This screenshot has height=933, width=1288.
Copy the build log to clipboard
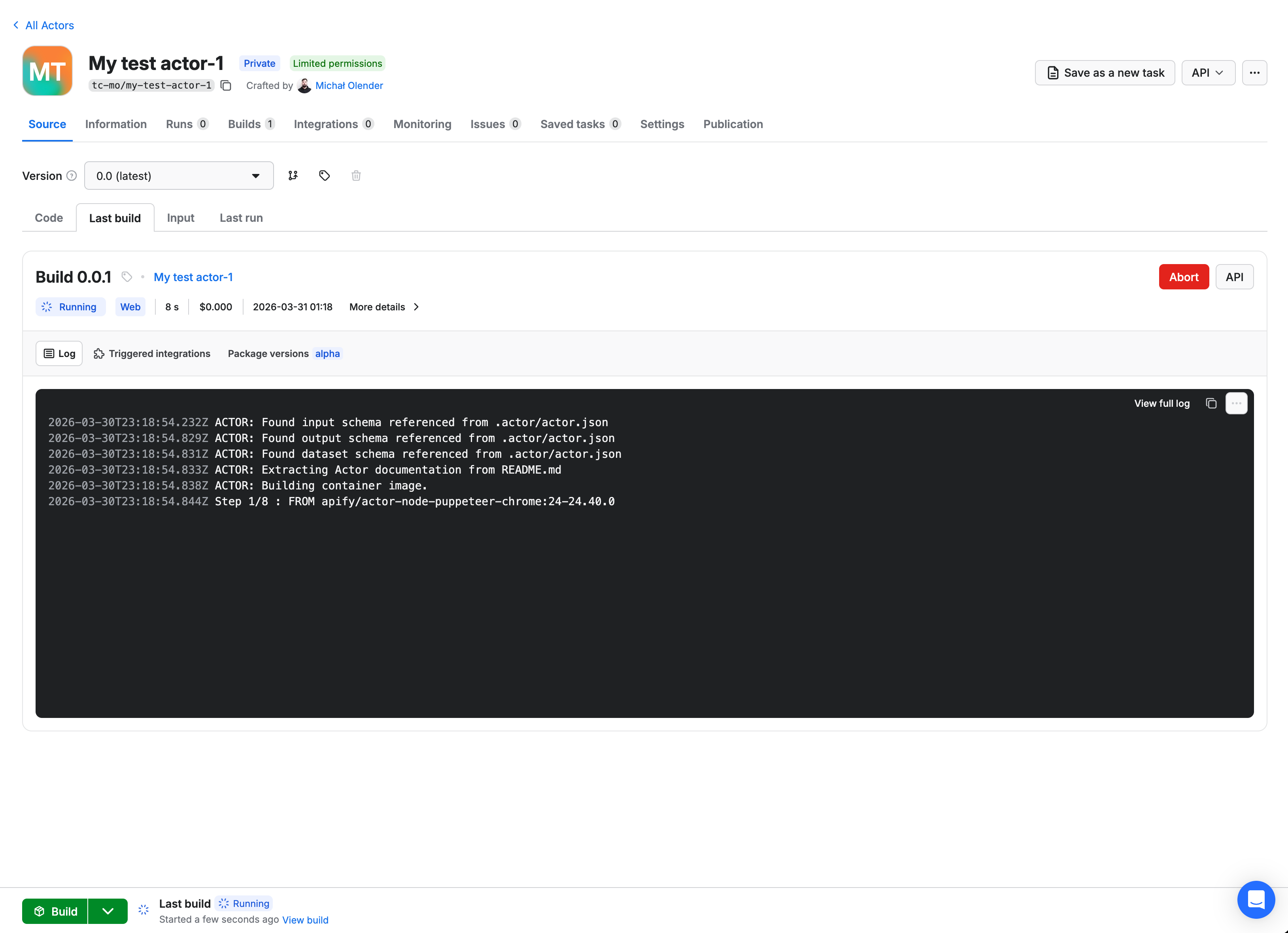pyautogui.click(x=1211, y=403)
